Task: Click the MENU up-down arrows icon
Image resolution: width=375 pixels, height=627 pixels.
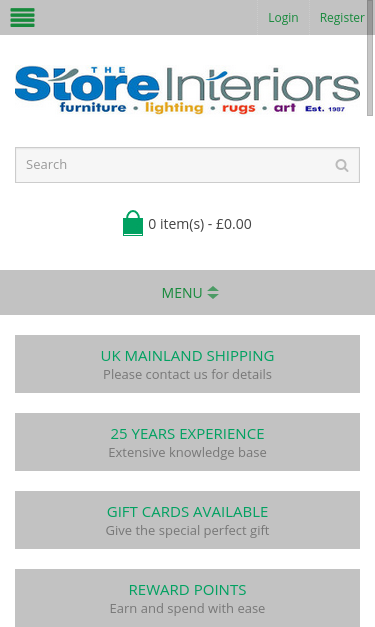Action: (x=213, y=293)
